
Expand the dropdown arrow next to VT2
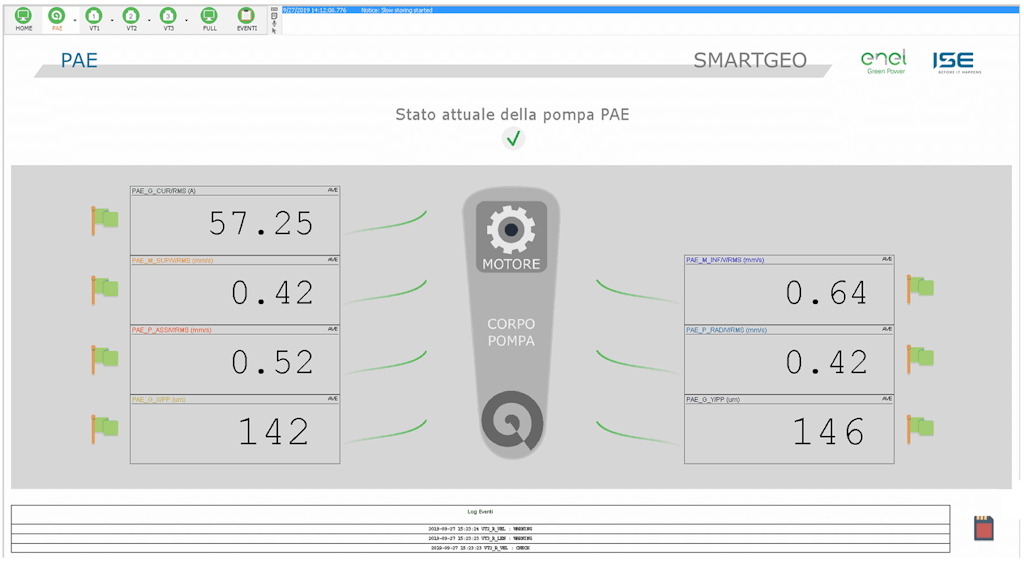point(150,20)
